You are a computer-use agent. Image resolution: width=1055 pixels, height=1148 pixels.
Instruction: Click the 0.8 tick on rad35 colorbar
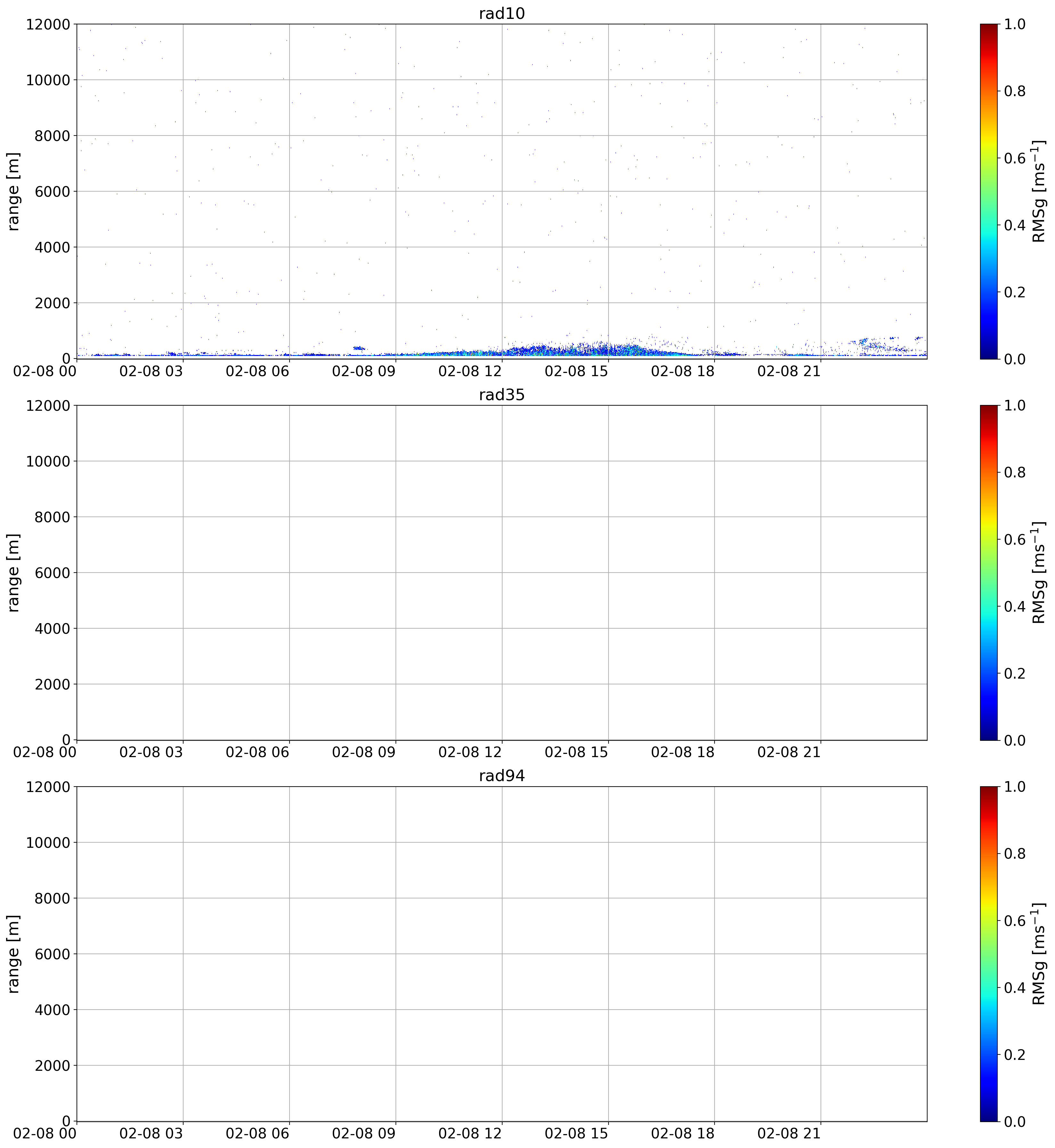pyautogui.click(x=1014, y=473)
